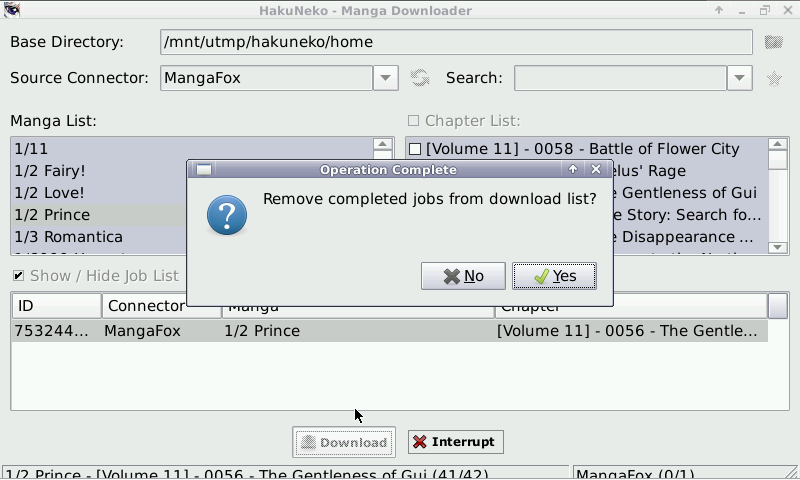Click MangaFox cell in job row
This screenshot has height=480, width=800.
click(x=142, y=331)
